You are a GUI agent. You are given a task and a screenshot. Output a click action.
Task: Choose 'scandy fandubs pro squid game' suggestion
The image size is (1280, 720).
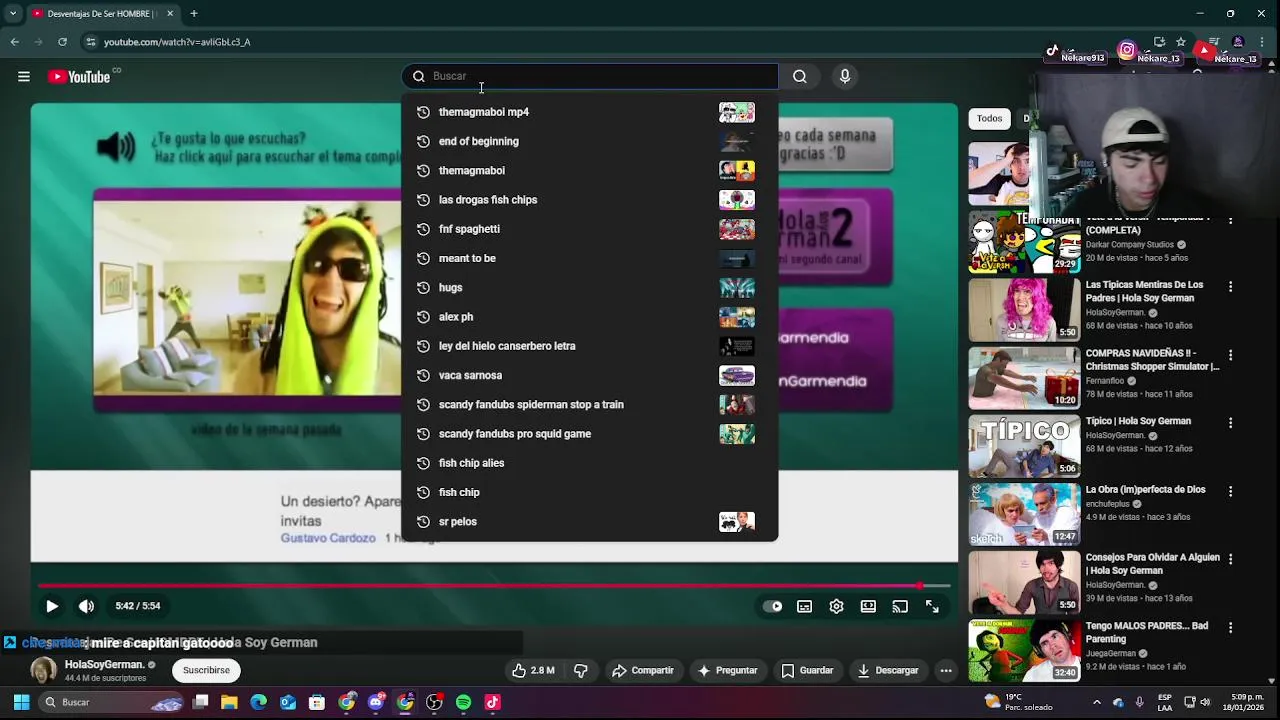pyautogui.click(x=590, y=434)
